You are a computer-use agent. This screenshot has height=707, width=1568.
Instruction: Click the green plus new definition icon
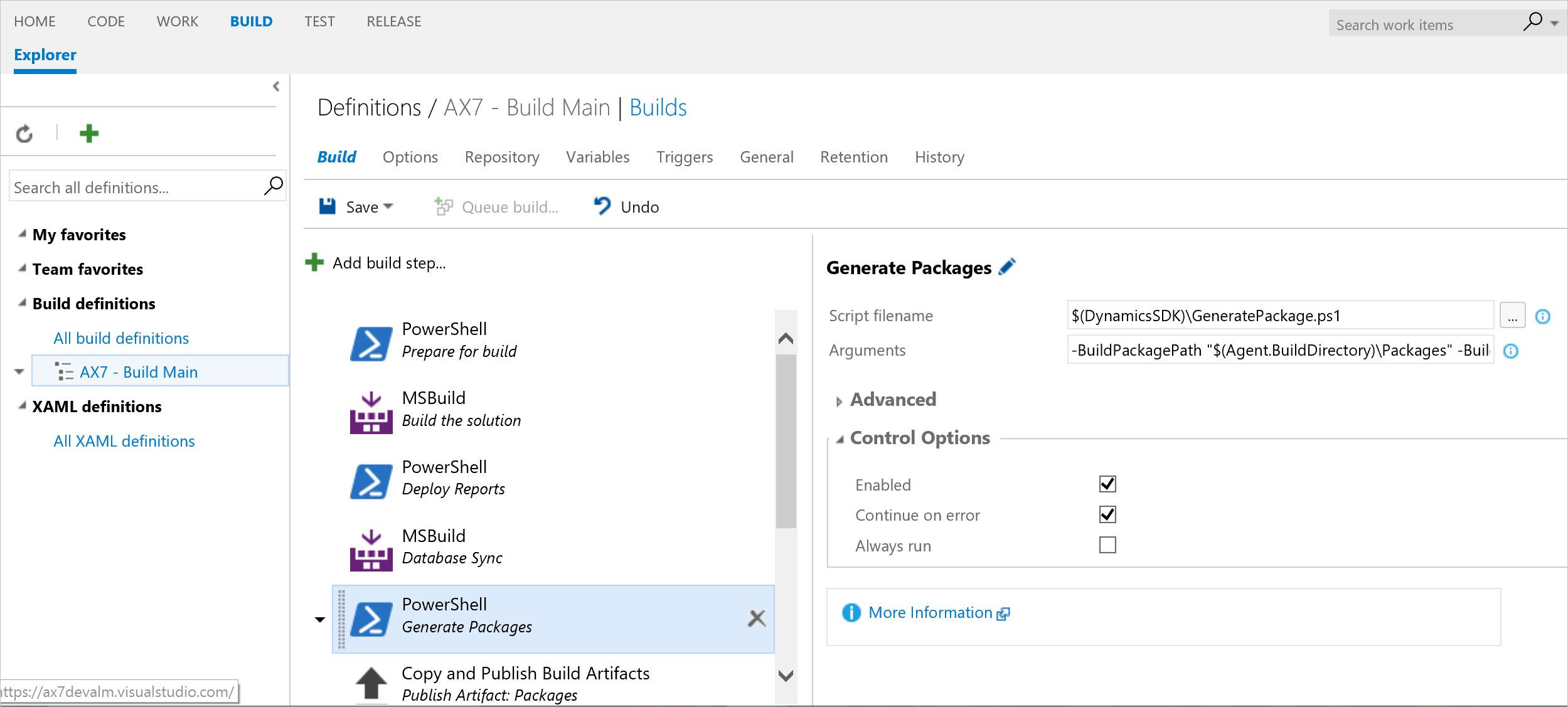click(x=89, y=133)
